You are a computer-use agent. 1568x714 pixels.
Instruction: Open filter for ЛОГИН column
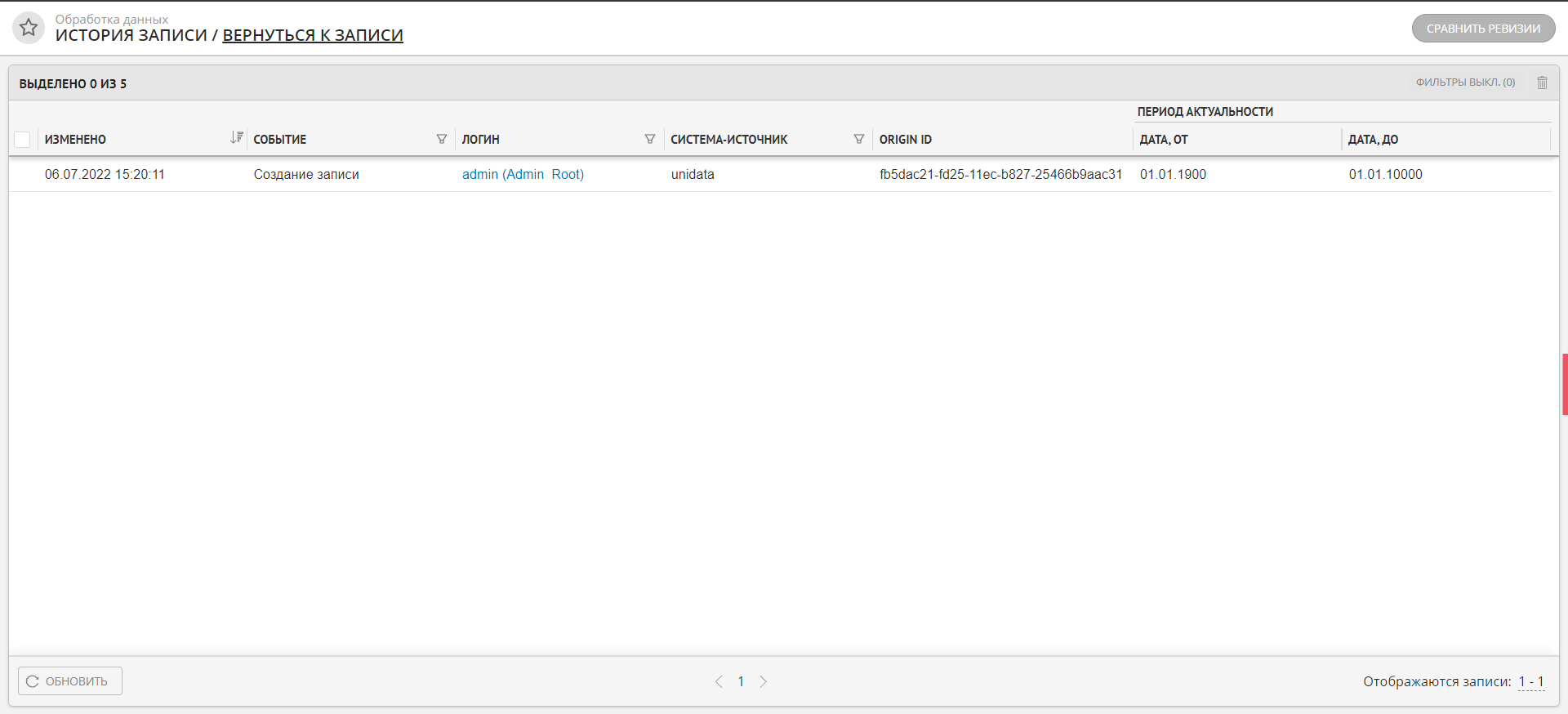point(650,139)
